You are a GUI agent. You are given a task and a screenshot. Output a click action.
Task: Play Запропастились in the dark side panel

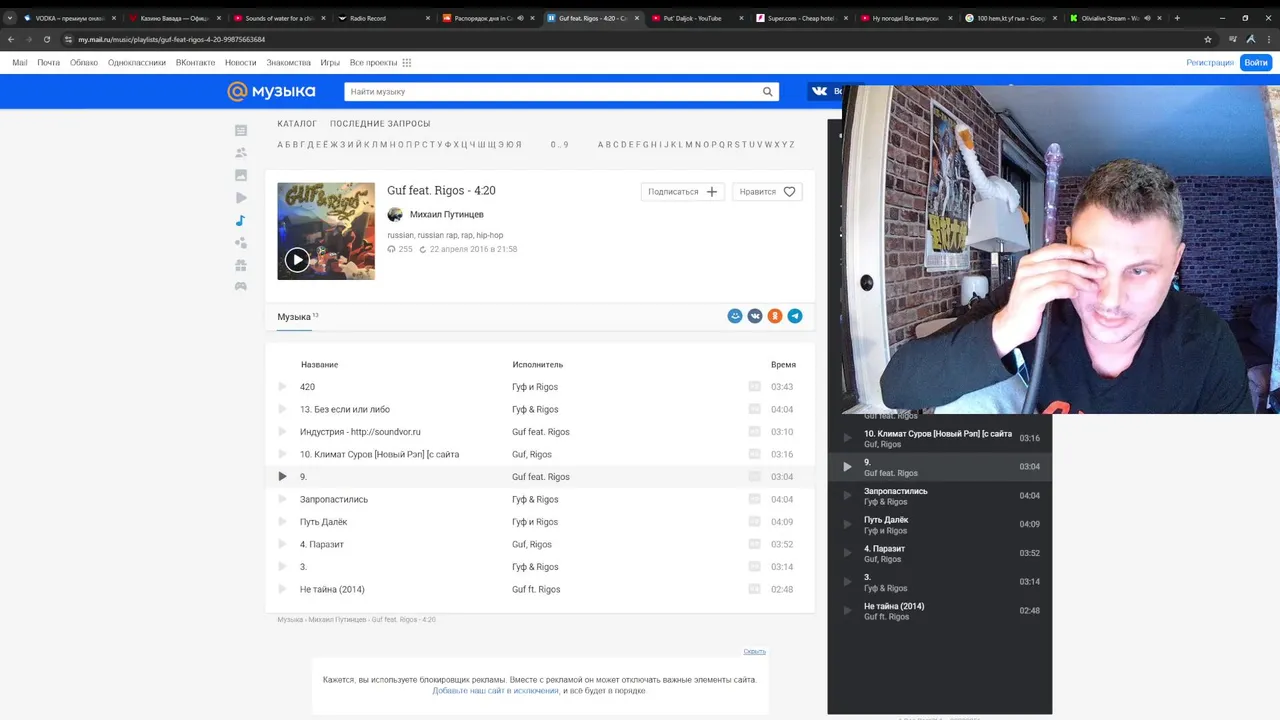click(x=847, y=495)
